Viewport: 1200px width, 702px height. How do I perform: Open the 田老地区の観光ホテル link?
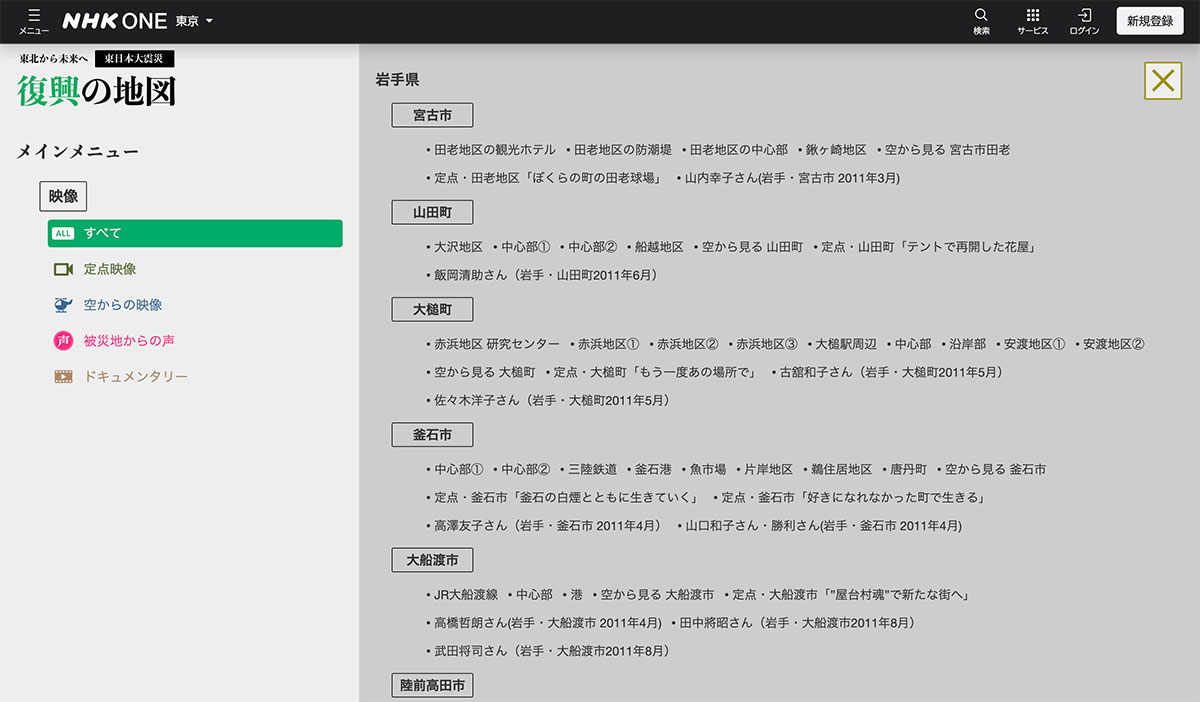494,150
